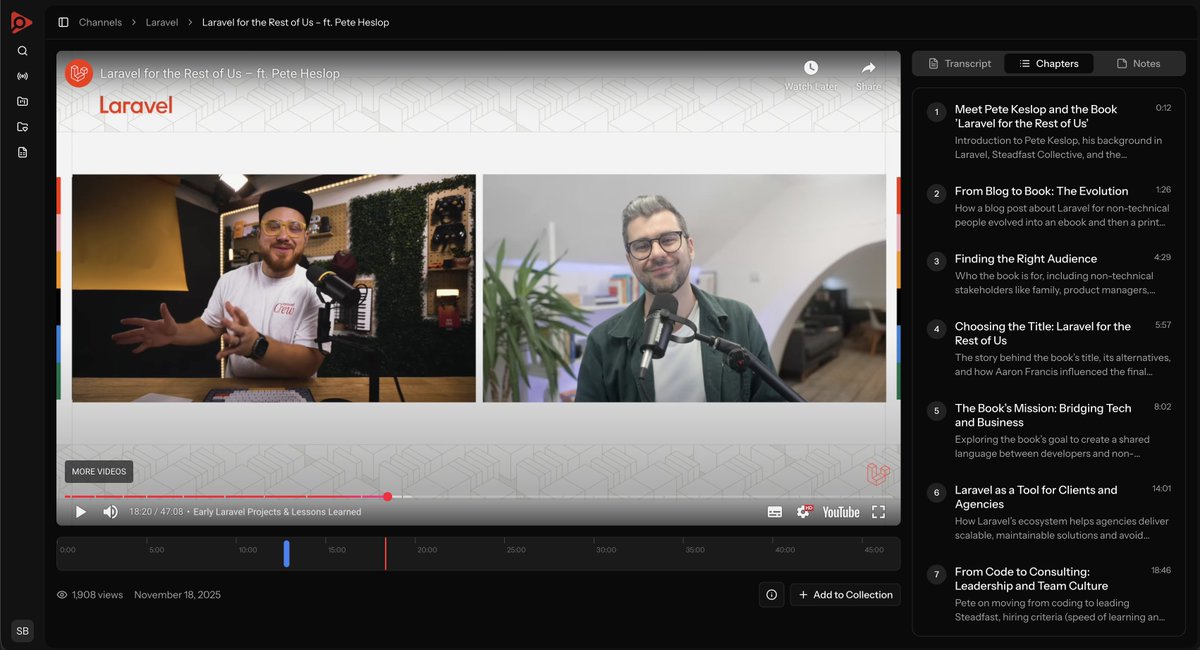This screenshot has width=1200, height=650.
Task: Click the left host video frame
Action: point(273,288)
